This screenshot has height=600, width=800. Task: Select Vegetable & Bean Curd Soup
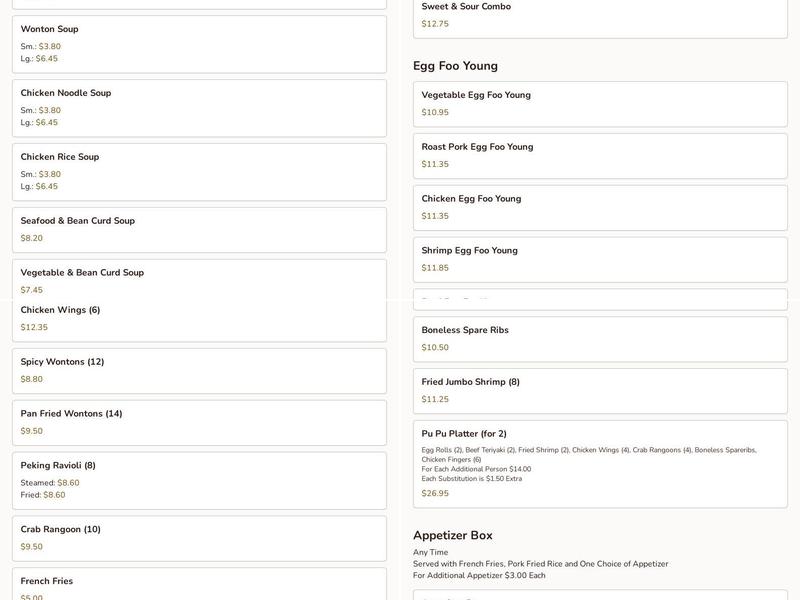pyautogui.click(x=199, y=280)
